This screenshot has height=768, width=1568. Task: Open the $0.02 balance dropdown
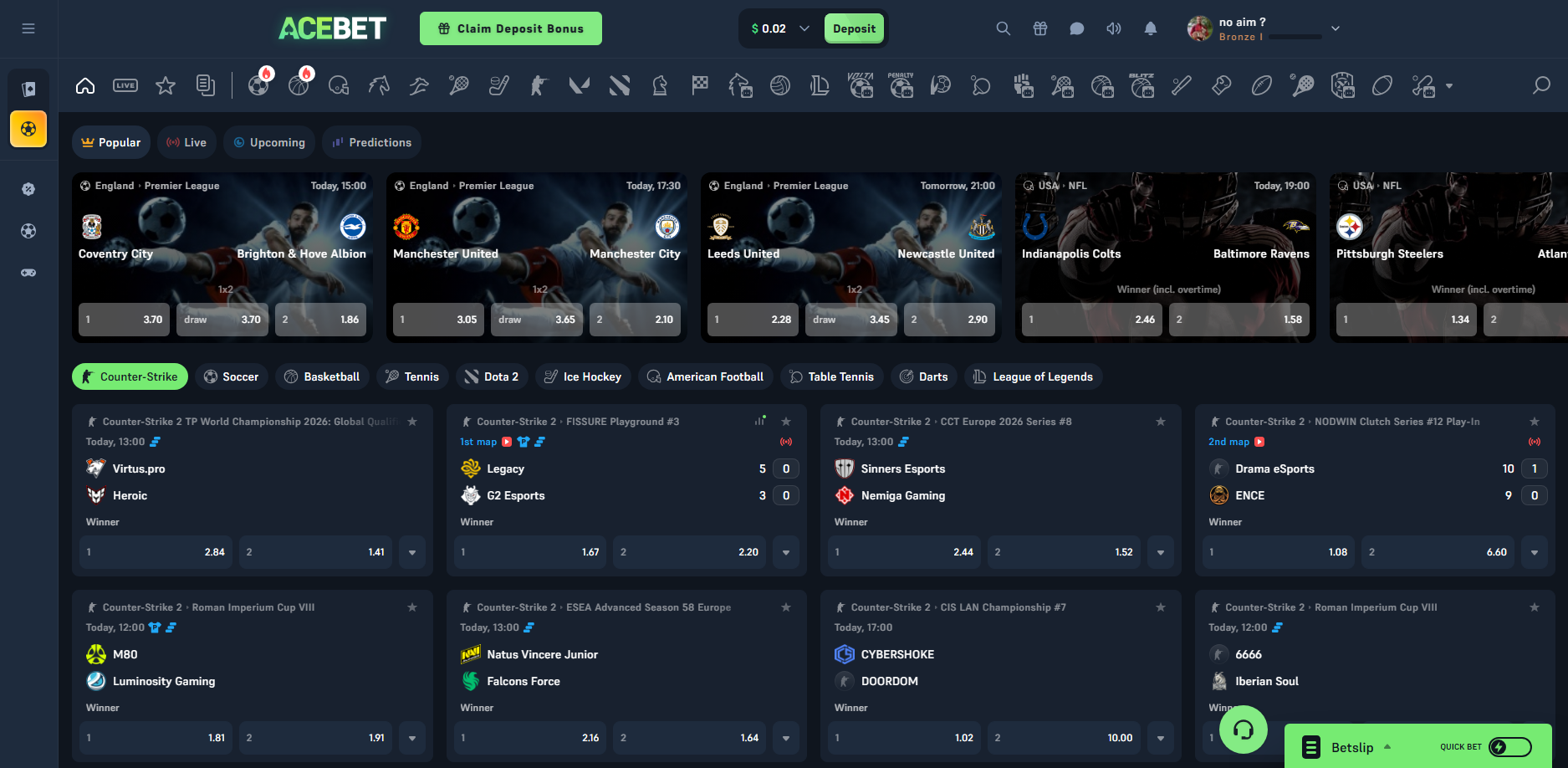(x=780, y=28)
